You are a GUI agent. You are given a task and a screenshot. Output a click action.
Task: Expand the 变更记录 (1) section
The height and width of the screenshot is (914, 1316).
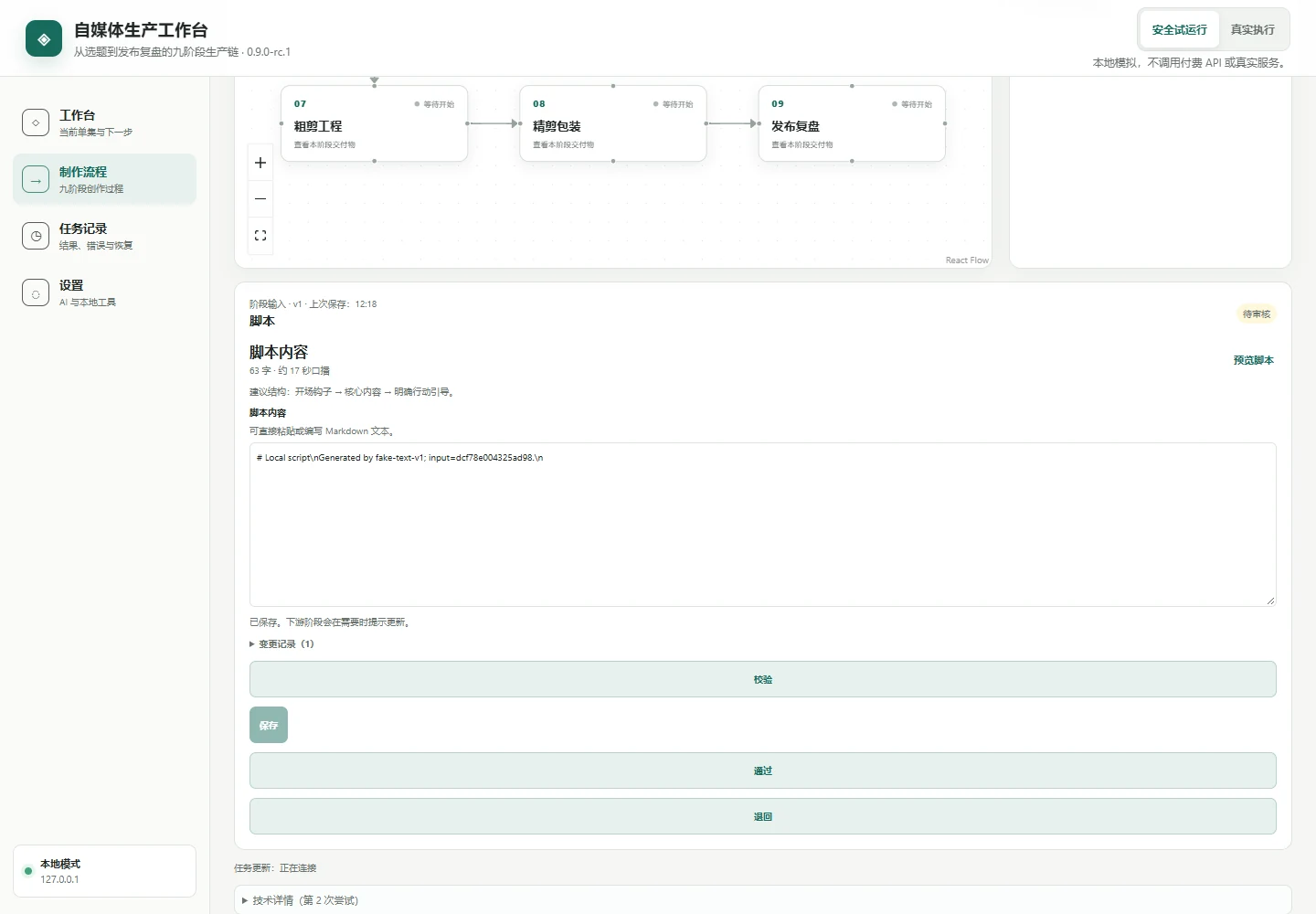pyautogui.click(x=281, y=644)
